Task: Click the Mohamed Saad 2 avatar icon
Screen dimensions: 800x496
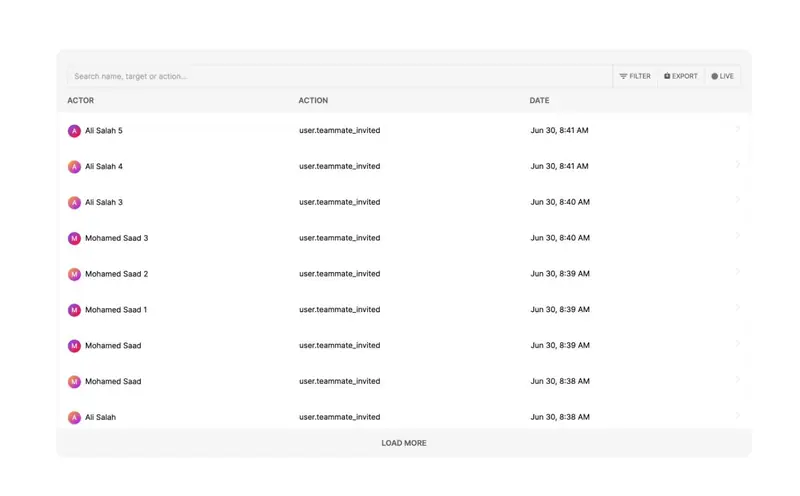Action: [x=74, y=275]
